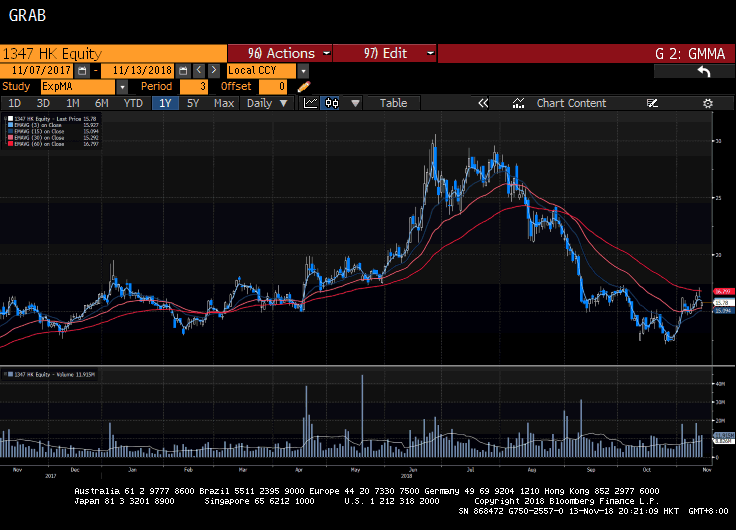Click the EMAVG (15) dark blue swatch
The height and width of the screenshot is (530, 736).
10,131
